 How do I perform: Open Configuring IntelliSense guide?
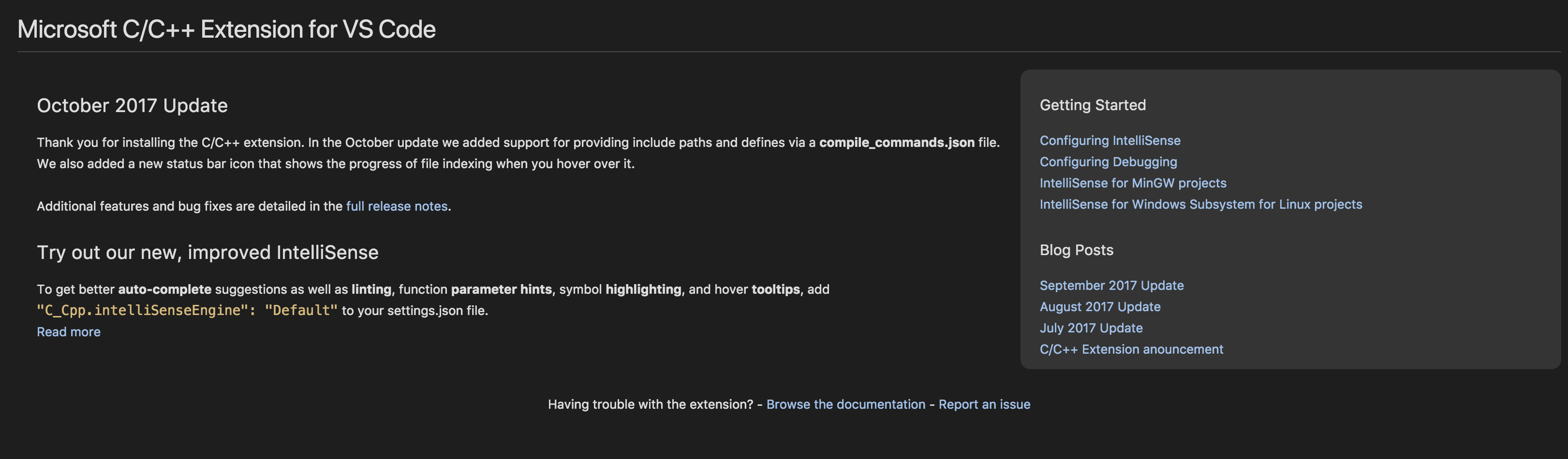[x=1109, y=141]
